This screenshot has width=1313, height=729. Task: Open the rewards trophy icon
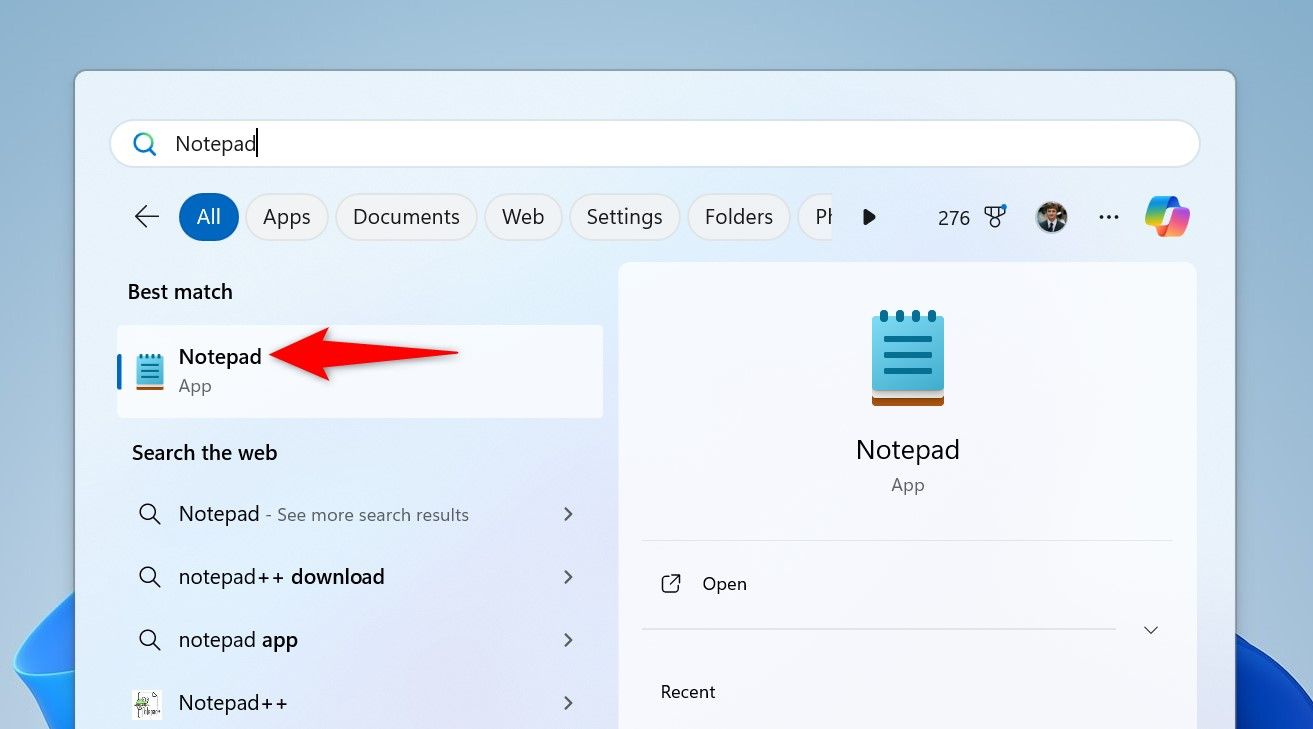point(995,217)
